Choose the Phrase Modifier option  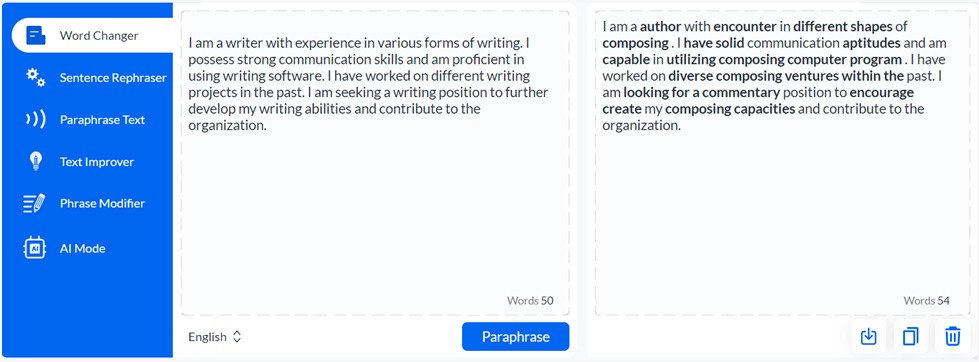pyautogui.click(x=102, y=203)
